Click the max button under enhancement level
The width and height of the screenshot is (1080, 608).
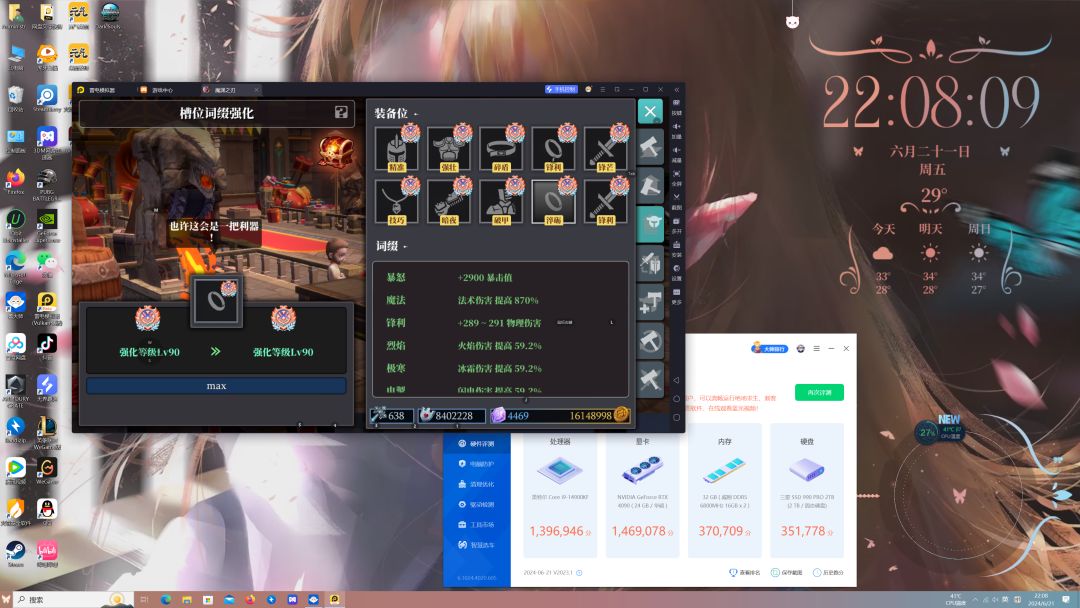click(216, 386)
